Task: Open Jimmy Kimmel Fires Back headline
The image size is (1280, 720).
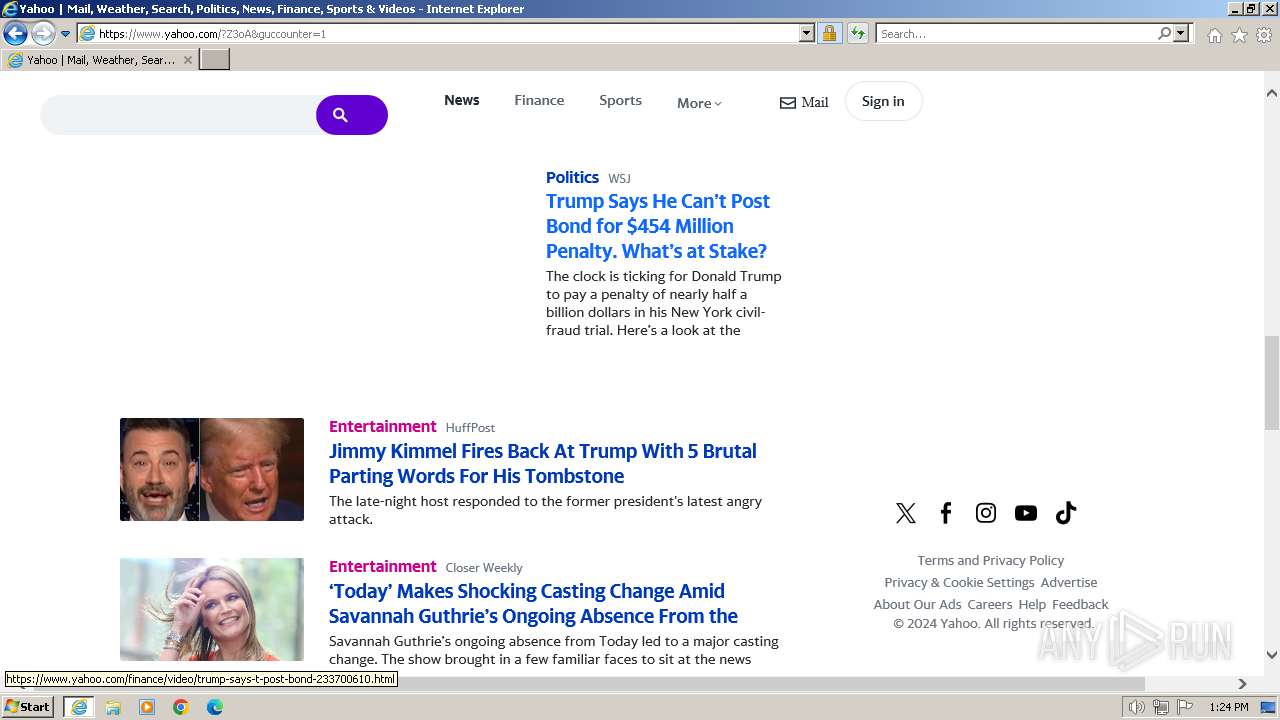Action: pyautogui.click(x=543, y=463)
